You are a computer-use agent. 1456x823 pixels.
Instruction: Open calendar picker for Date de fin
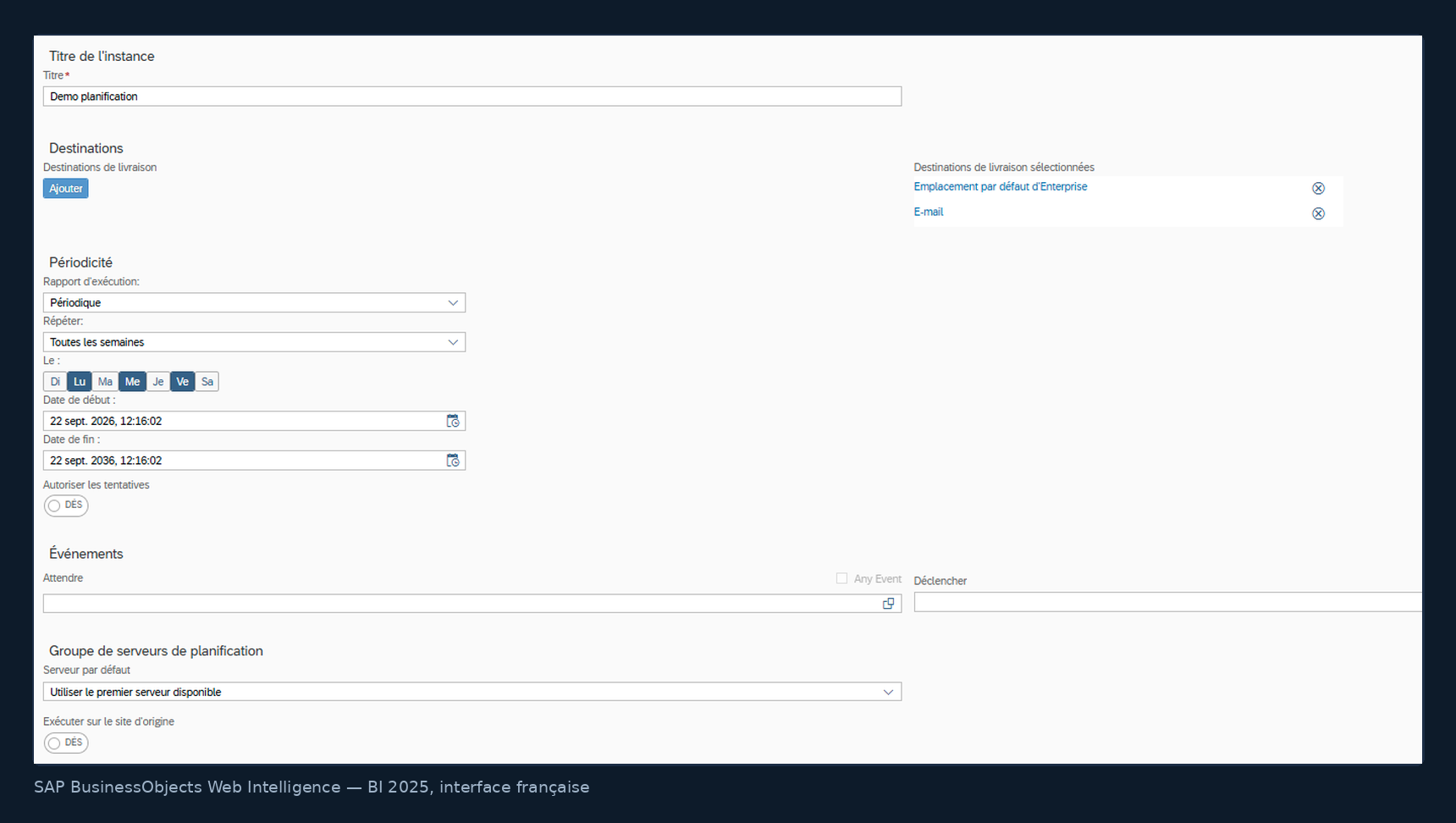coord(453,461)
